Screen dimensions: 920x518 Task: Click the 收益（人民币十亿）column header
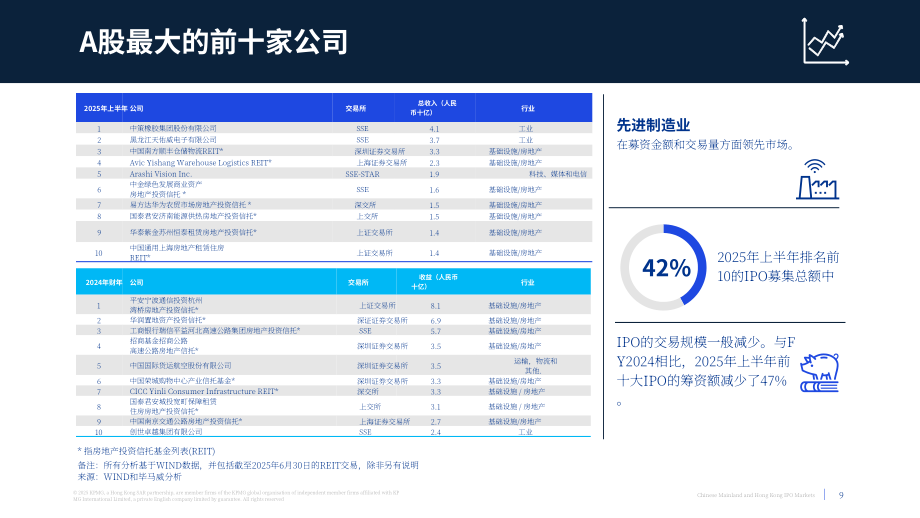coord(434,282)
